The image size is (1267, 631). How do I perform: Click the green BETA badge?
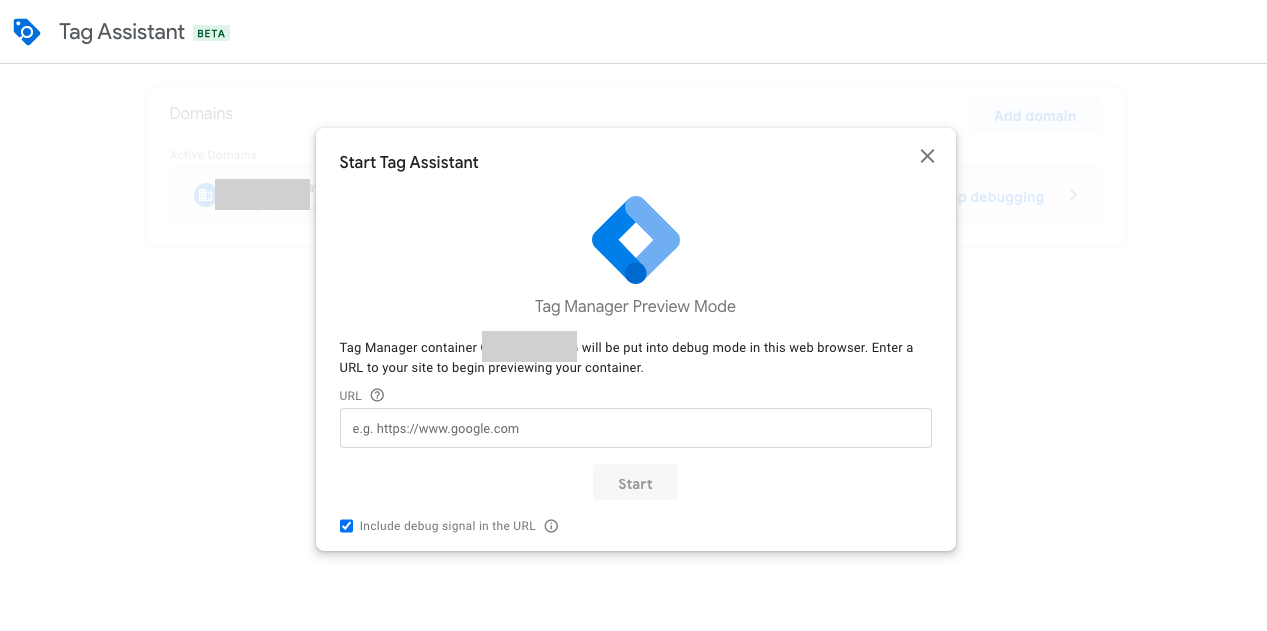click(x=211, y=33)
